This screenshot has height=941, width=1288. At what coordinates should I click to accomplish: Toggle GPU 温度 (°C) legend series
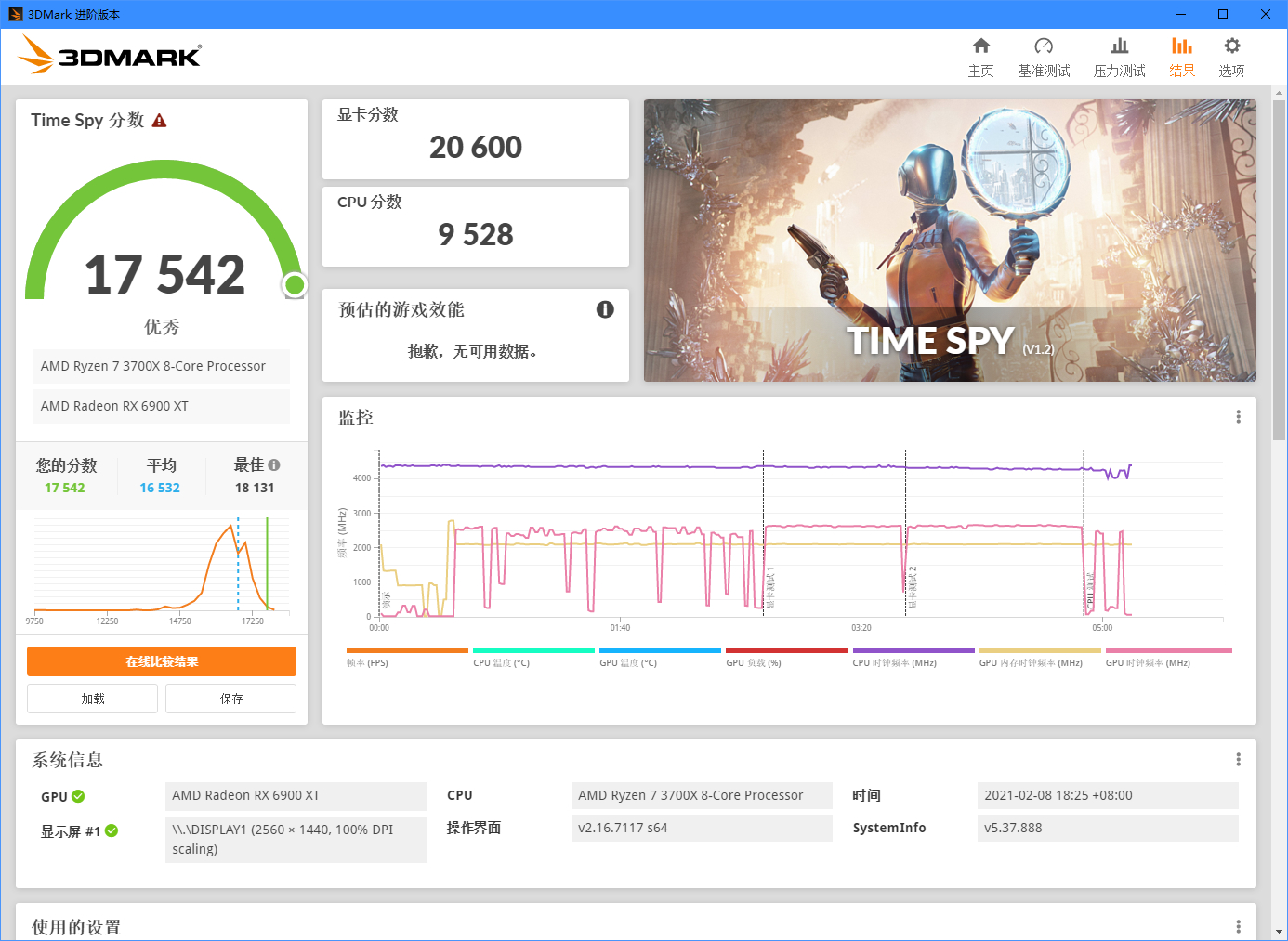click(660, 658)
